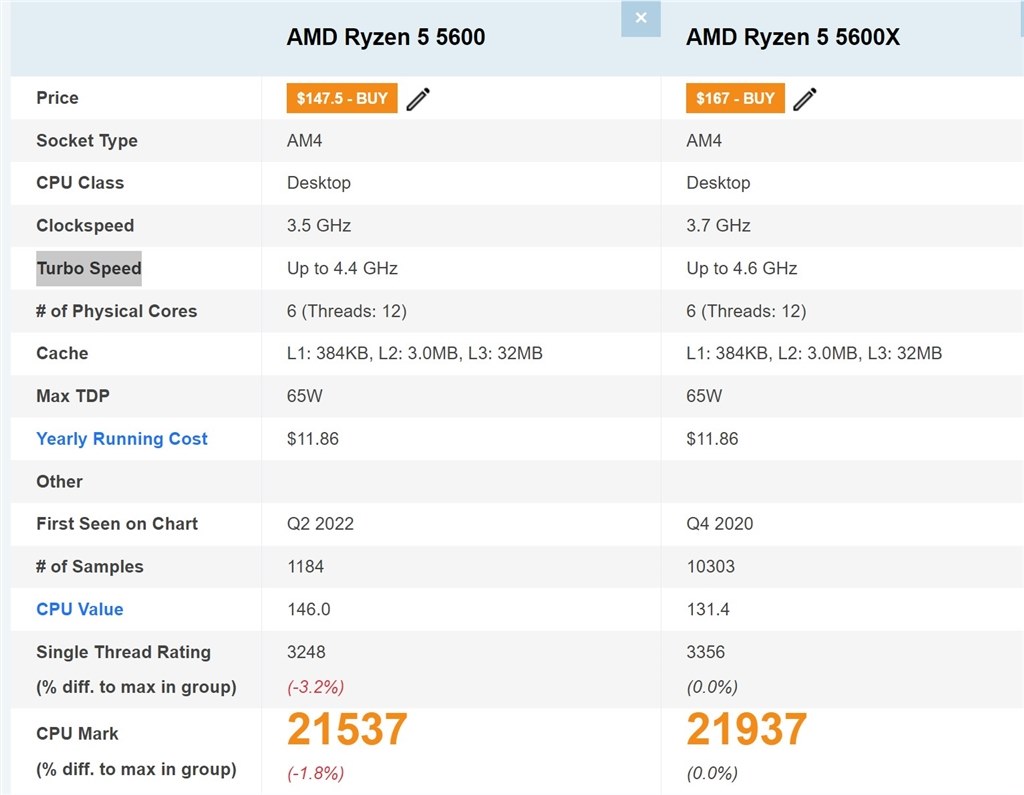Click the Price row label
The image size is (1024, 795).
click(57, 98)
